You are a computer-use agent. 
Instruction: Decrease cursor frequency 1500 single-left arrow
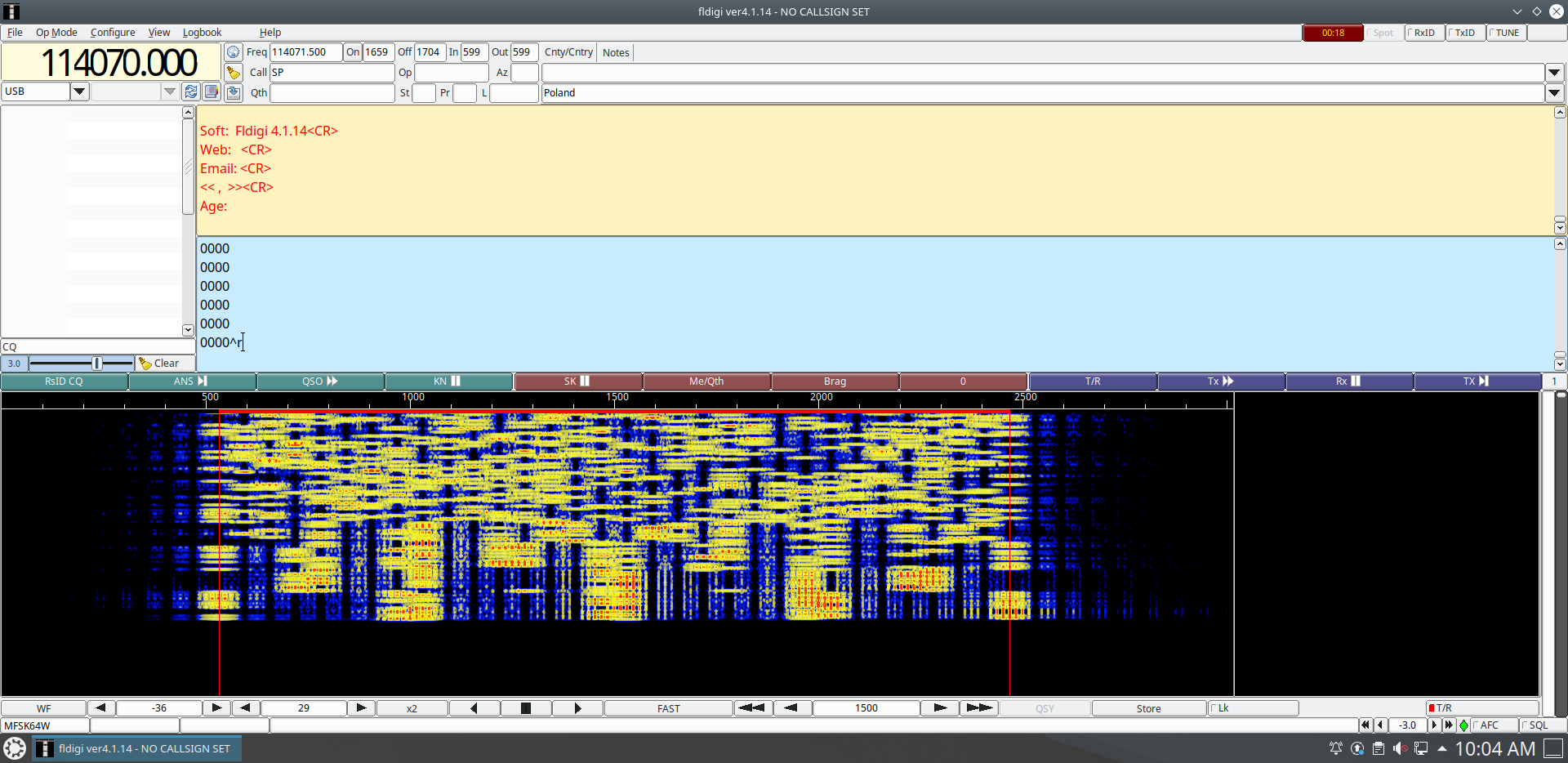[x=791, y=708]
